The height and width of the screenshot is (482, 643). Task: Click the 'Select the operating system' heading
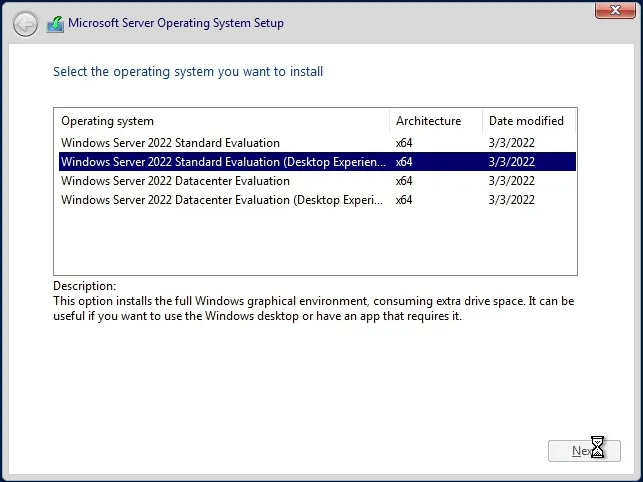click(x=188, y=72)
